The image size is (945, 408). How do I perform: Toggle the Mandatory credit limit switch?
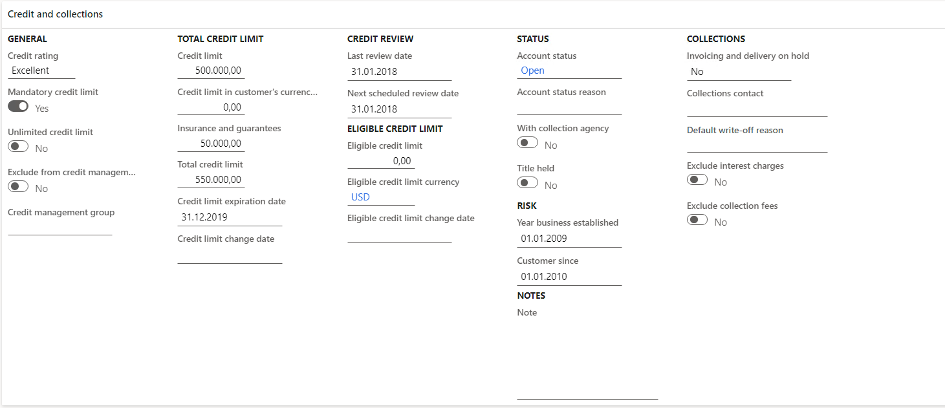click(x=18, y=107)
